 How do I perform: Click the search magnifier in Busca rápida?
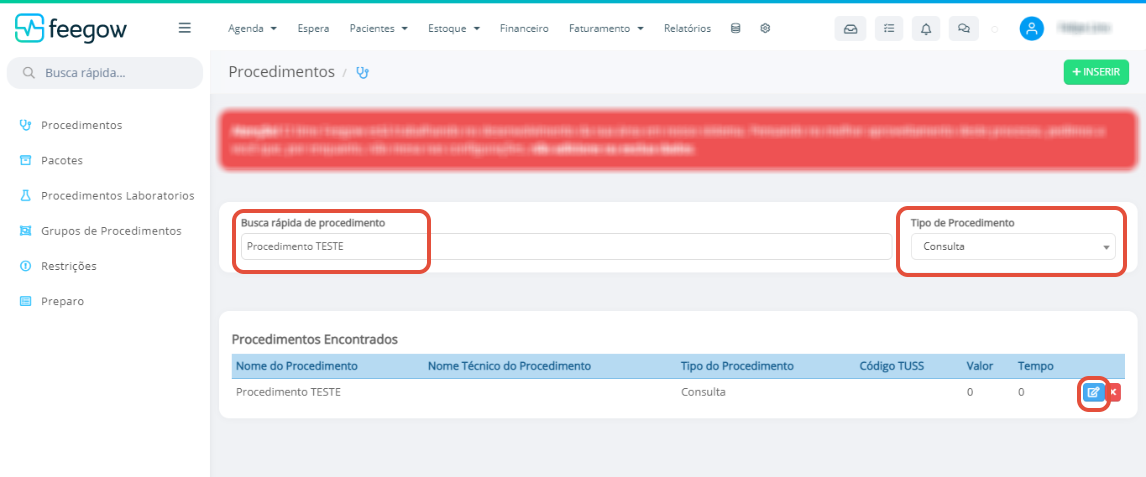[29, 73]
